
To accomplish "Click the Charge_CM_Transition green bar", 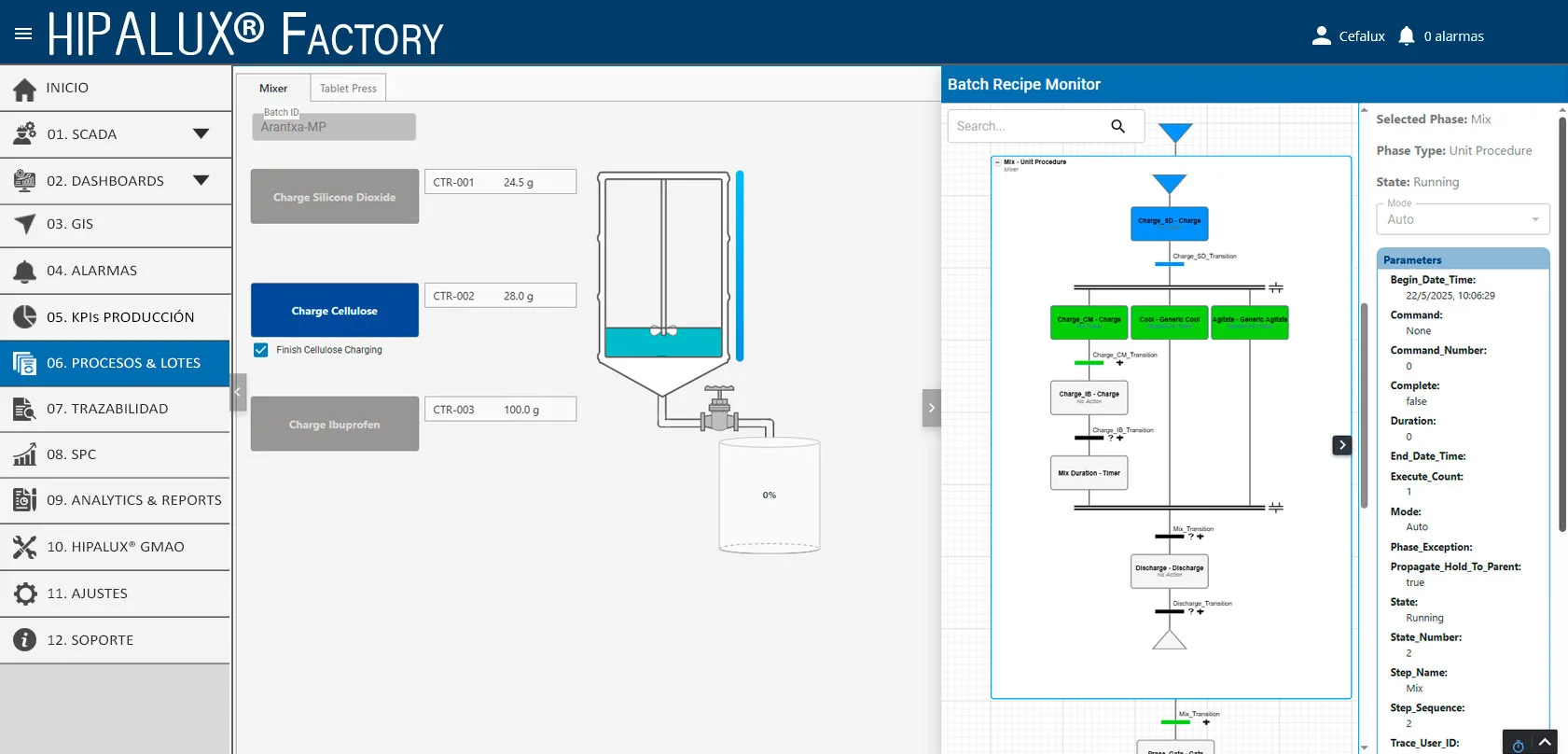I will 1089,362.
